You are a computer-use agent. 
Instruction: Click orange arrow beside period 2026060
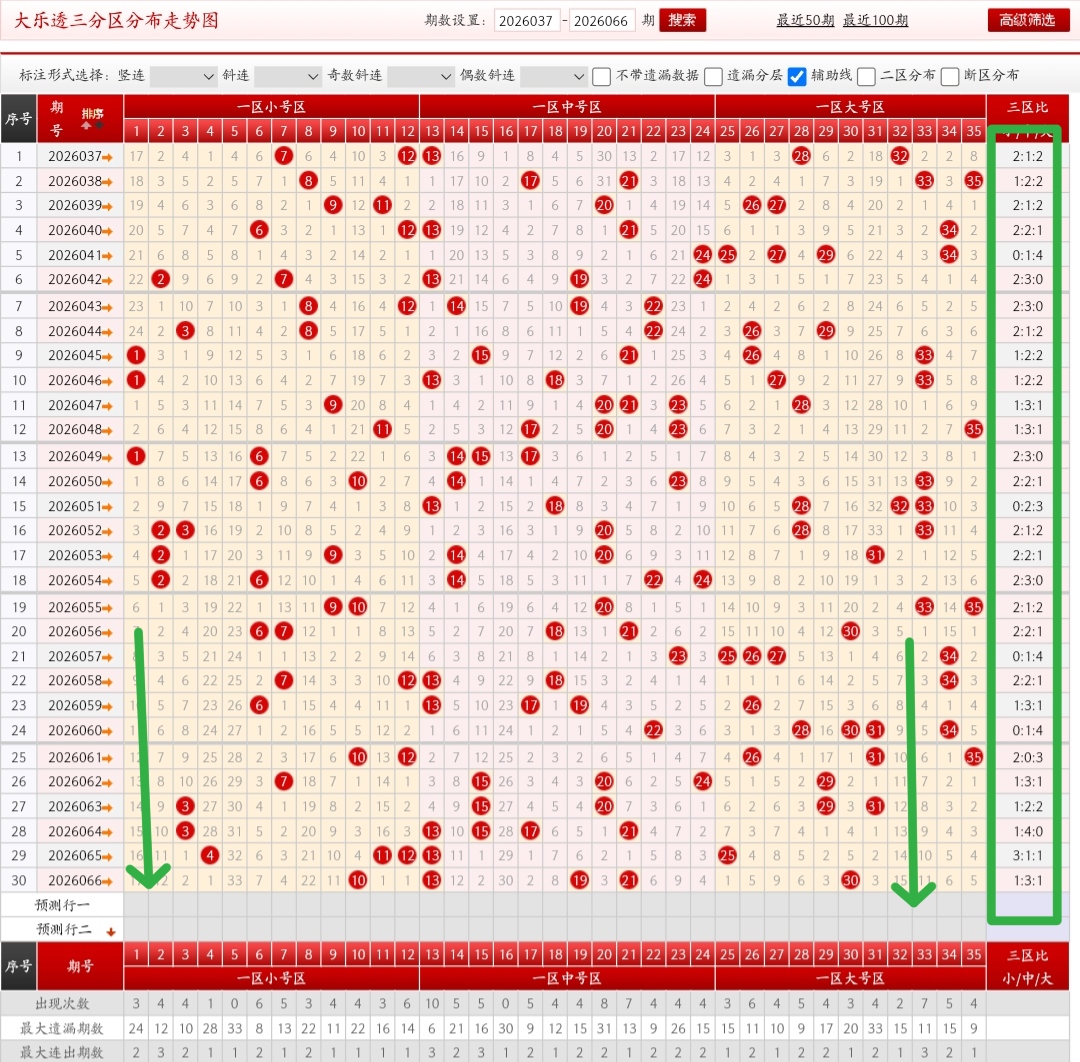pos(107,731)
